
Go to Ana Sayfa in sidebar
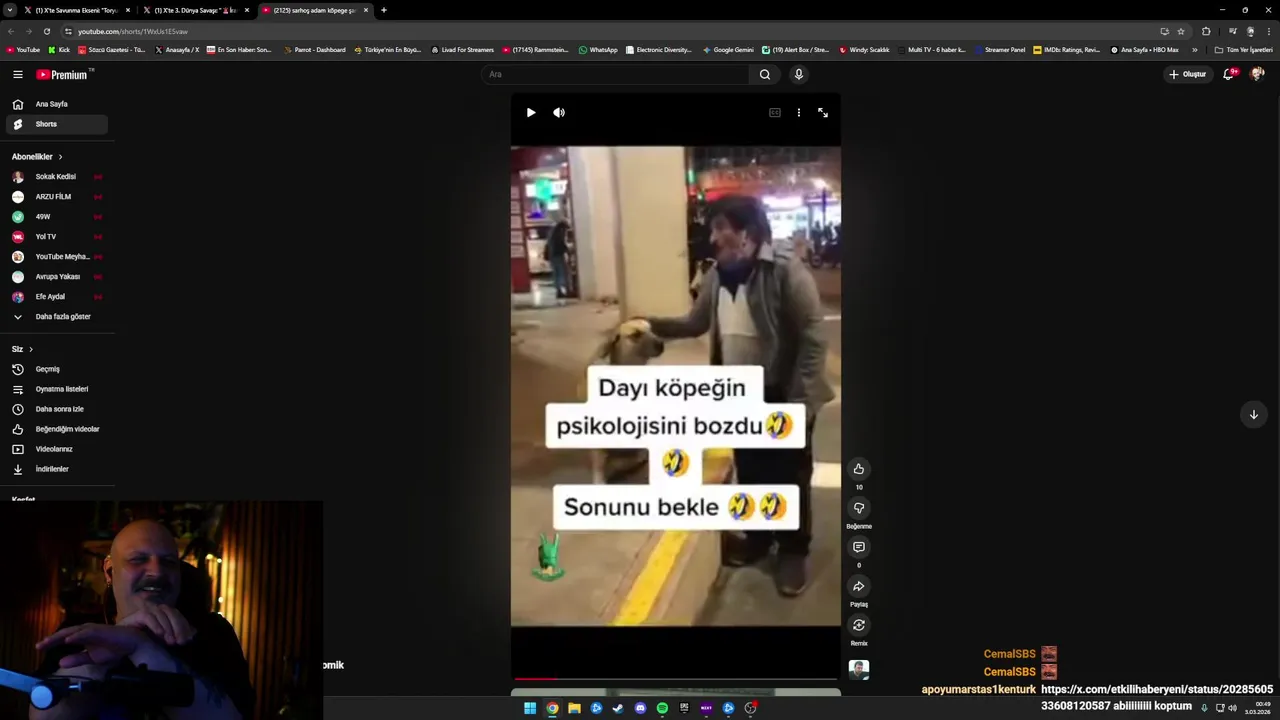57,104
